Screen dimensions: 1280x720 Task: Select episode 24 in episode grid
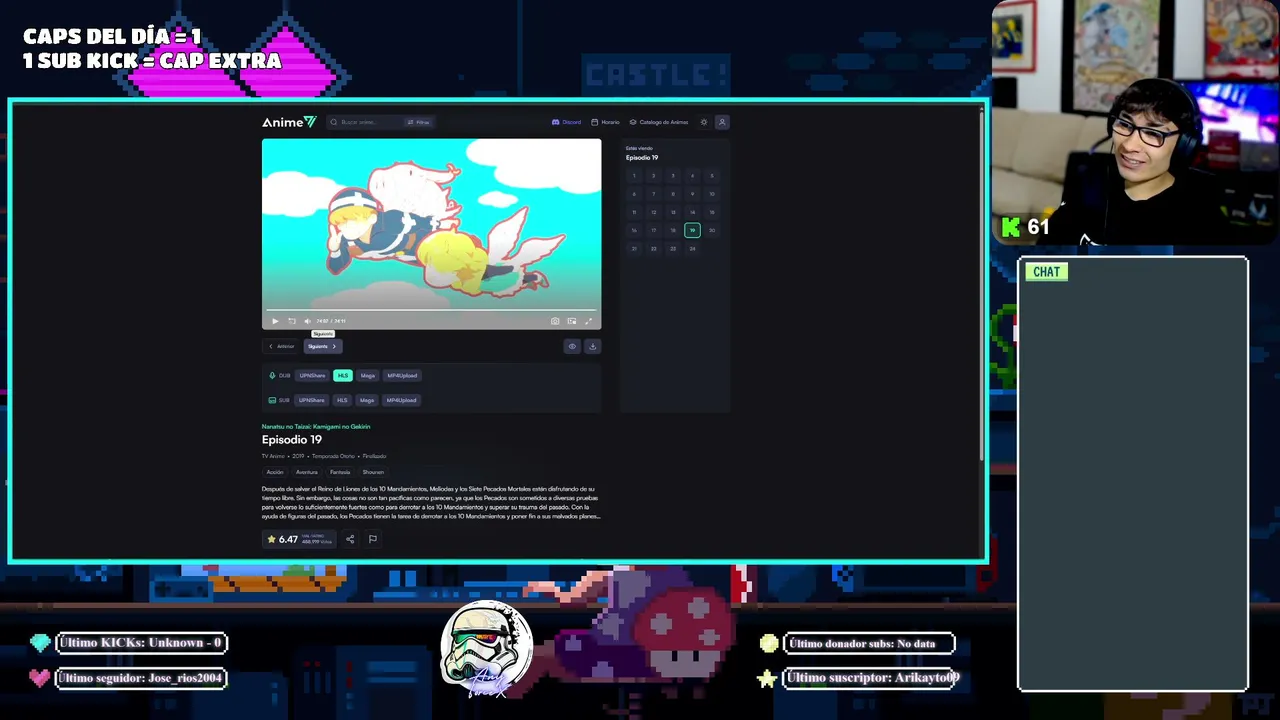pyautogui.click(x=692, y=248)
